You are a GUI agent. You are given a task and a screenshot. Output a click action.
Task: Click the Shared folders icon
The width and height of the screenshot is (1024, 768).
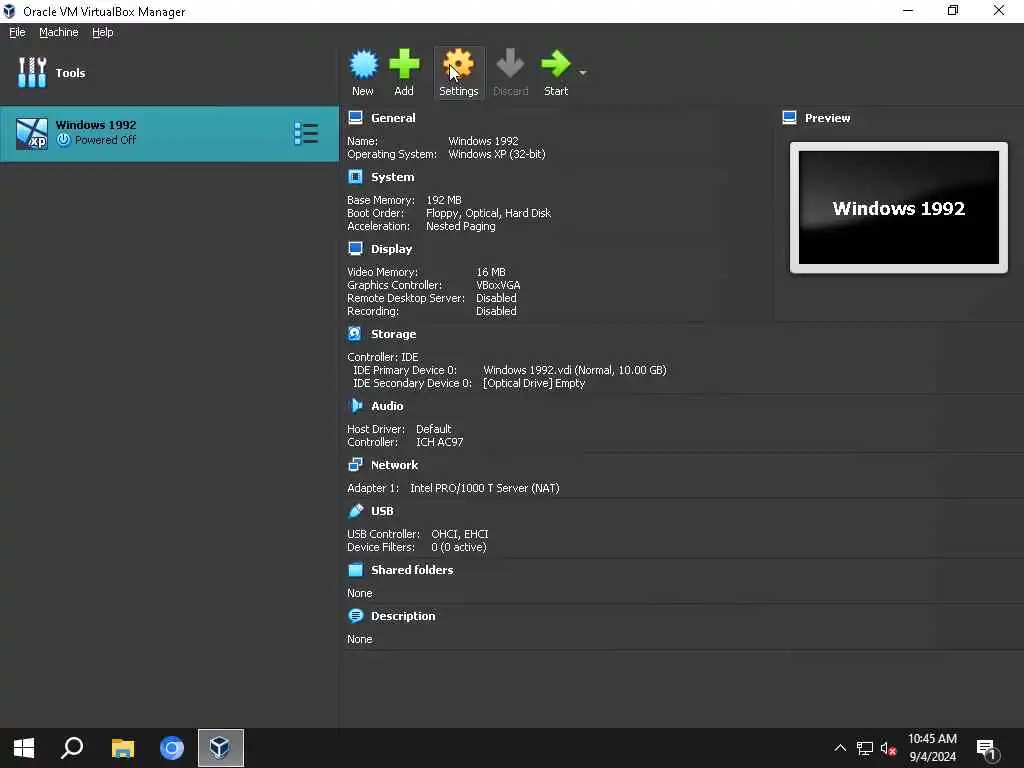pyautogui.click(x=355, y=569)
